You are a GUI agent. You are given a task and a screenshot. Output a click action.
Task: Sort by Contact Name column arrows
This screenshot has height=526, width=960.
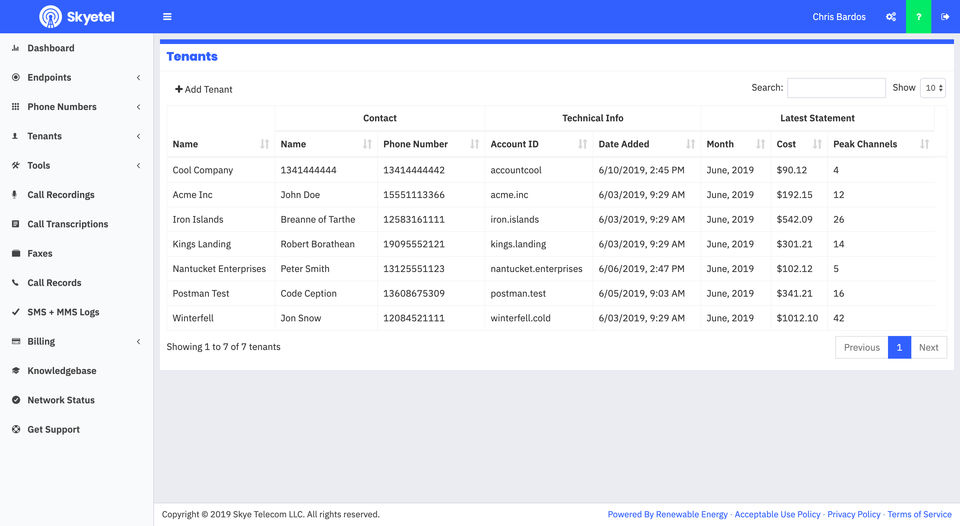click(367, 144)
